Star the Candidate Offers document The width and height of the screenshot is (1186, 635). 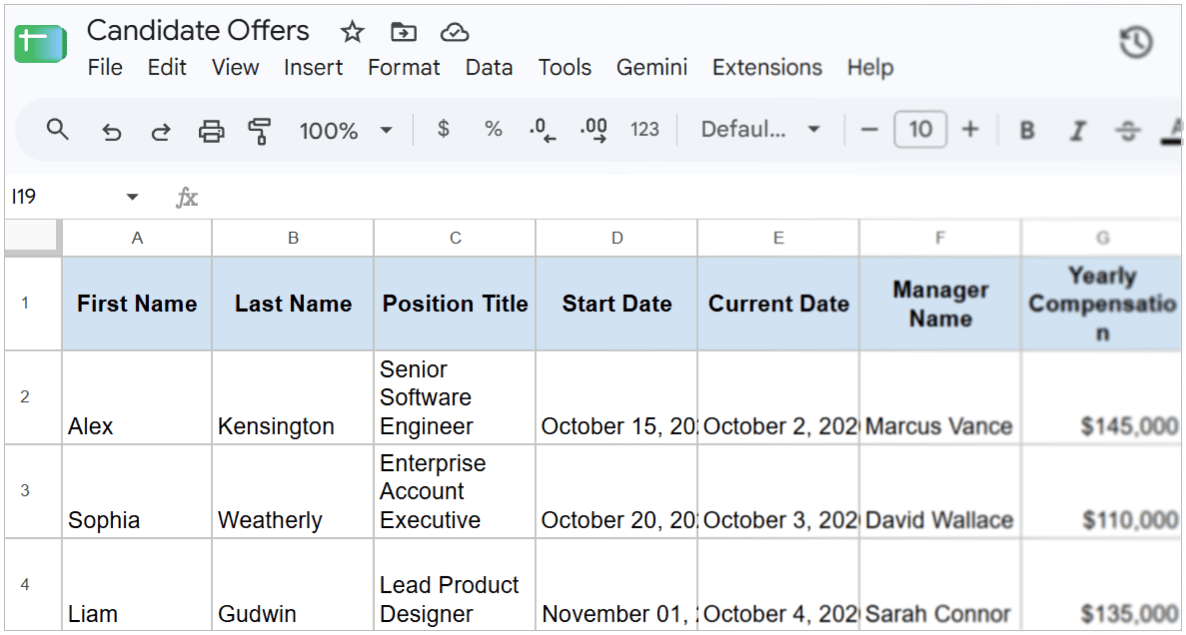(x=352, y=32)
